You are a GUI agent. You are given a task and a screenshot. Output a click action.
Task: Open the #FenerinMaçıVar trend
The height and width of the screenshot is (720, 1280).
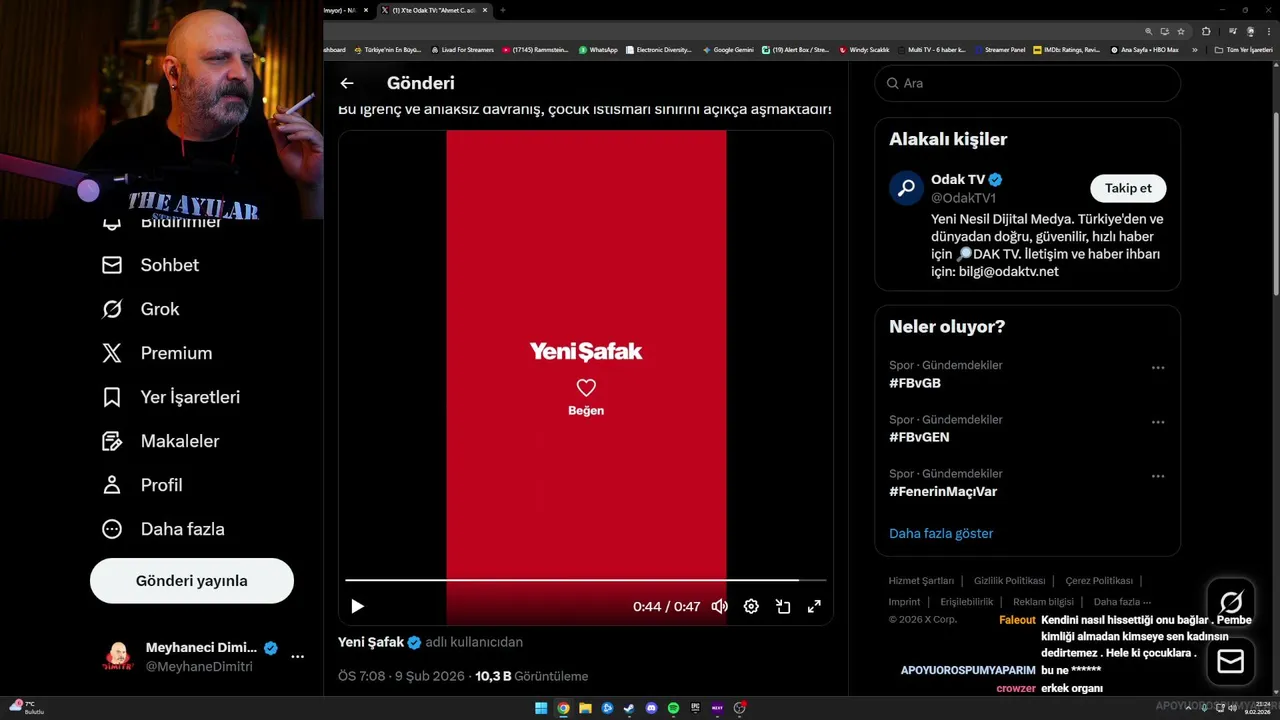[x=943, y=491]
